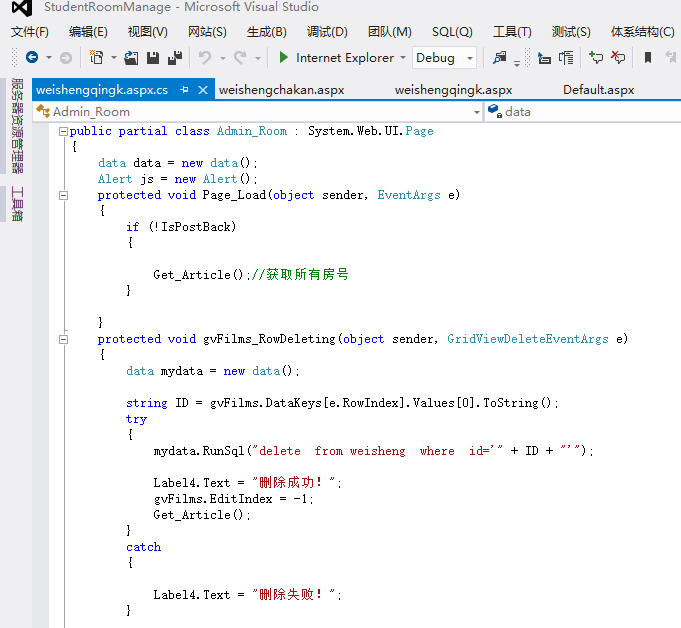Open the Navigate Backward history dropdown arrow
This screenshot has height=628, width=681.
pyautogui.click(x=49, y=57)
